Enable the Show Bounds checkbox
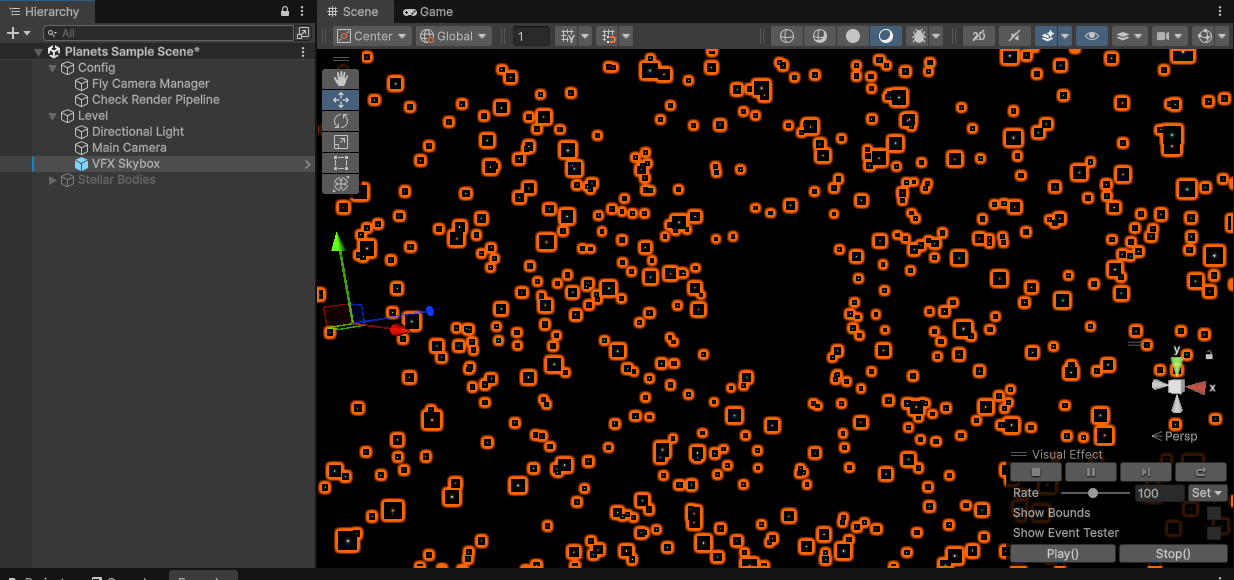 tap(1213, 513)
